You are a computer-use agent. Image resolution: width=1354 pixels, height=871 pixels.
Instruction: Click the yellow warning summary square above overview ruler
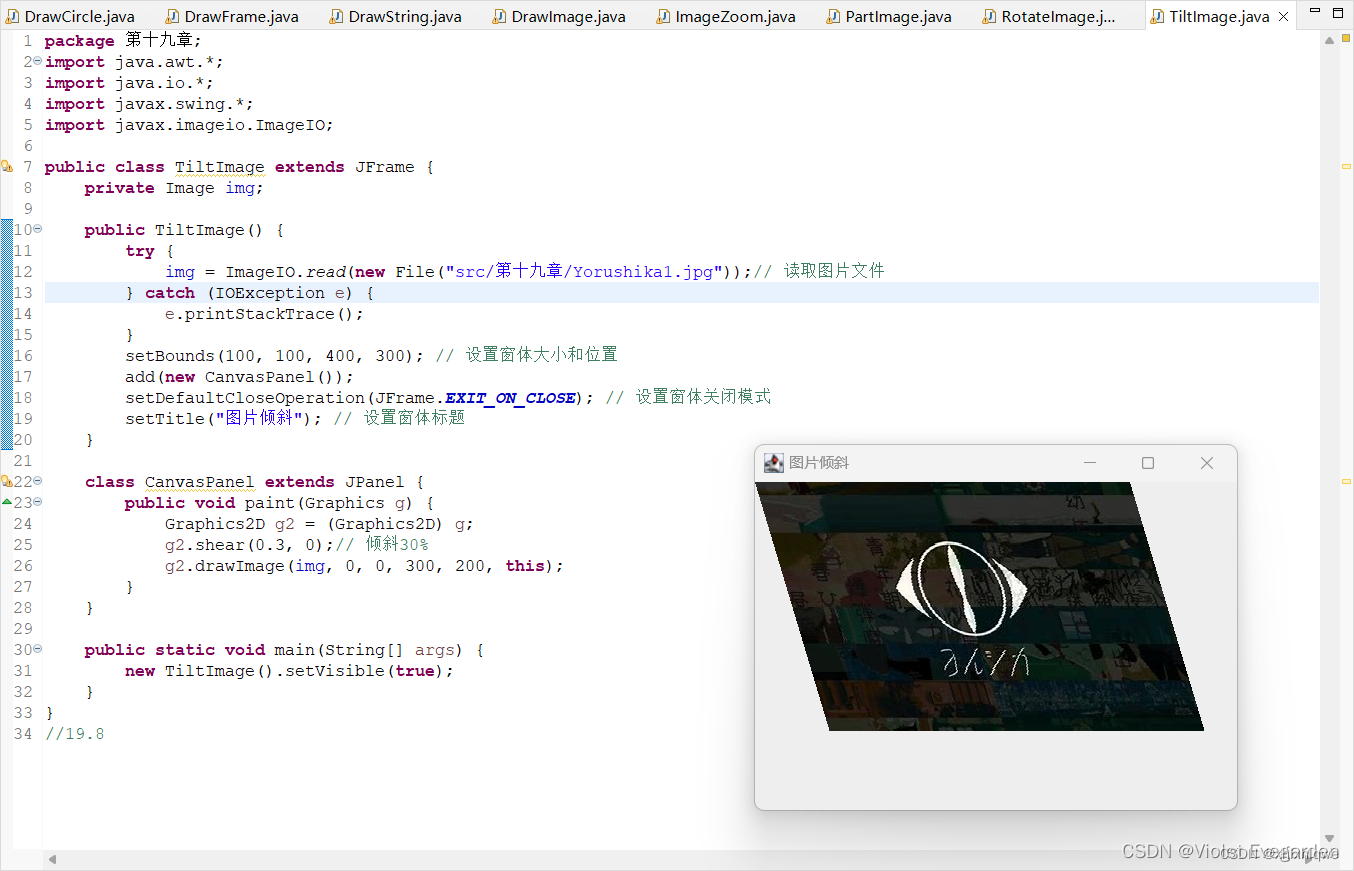click(1346, 40)
